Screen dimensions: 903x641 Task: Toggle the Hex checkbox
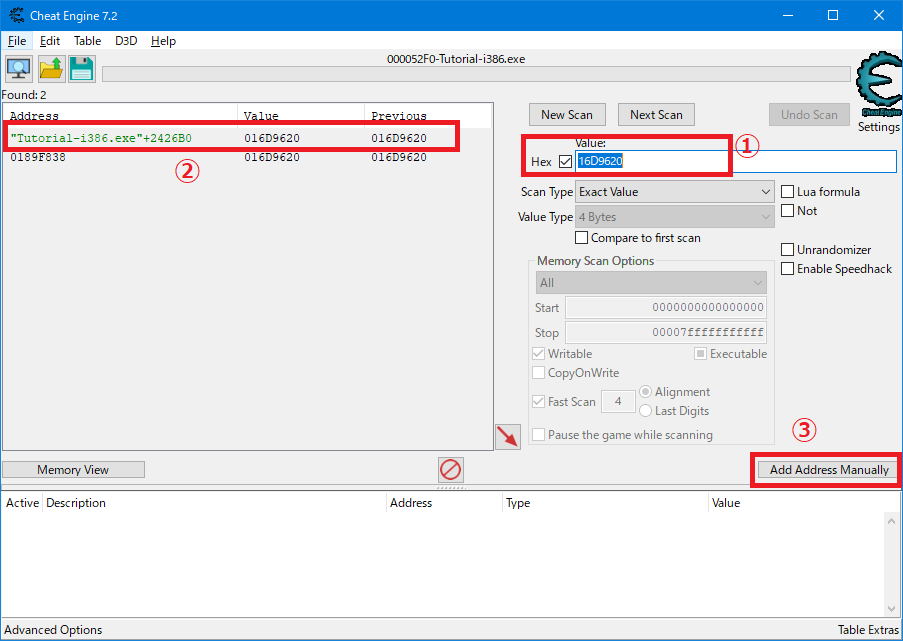565,162
